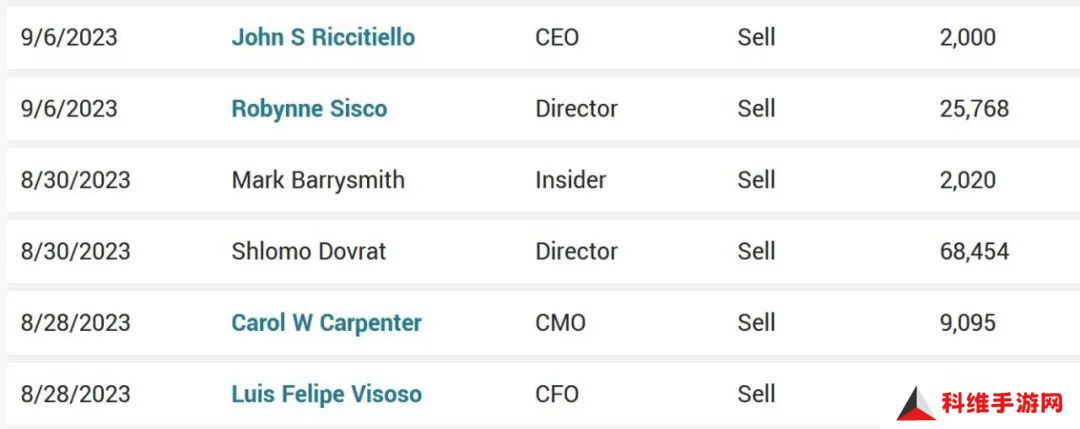1080x429 pixels.
Task: Open Robynne Sisco insider link
Action: (x=309, y=109)
